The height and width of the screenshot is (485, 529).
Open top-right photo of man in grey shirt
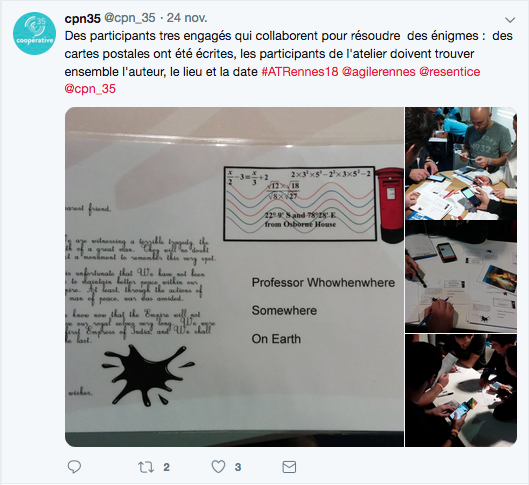tap(461, 164)
